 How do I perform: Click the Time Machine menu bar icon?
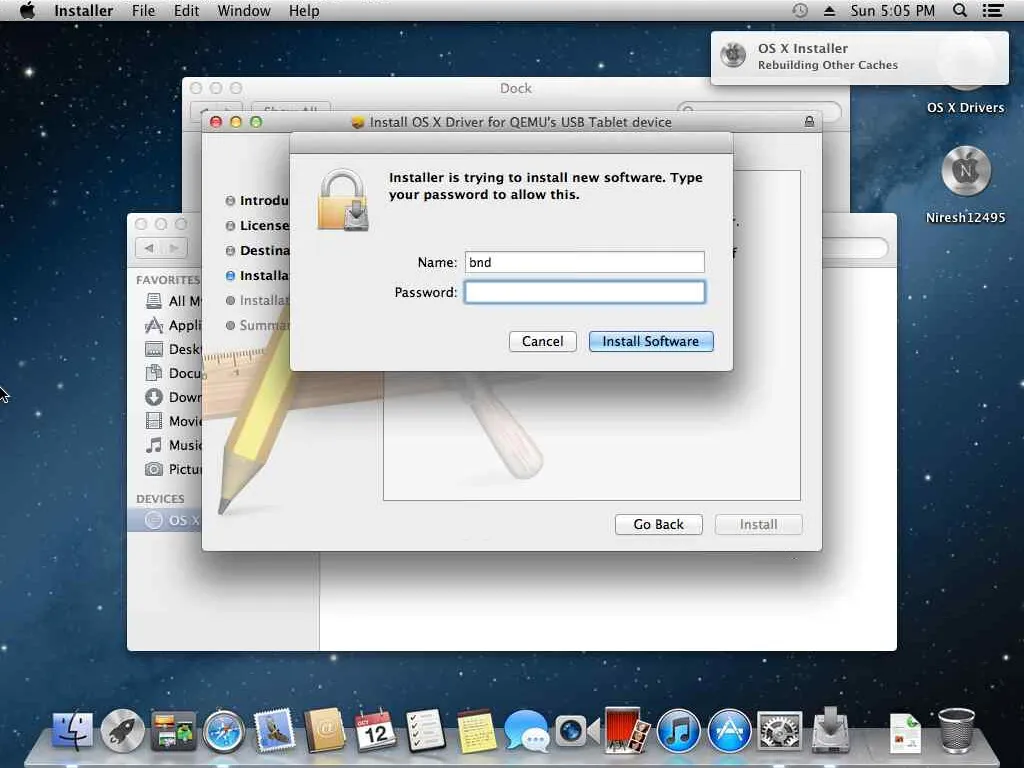tap(800, 10)
